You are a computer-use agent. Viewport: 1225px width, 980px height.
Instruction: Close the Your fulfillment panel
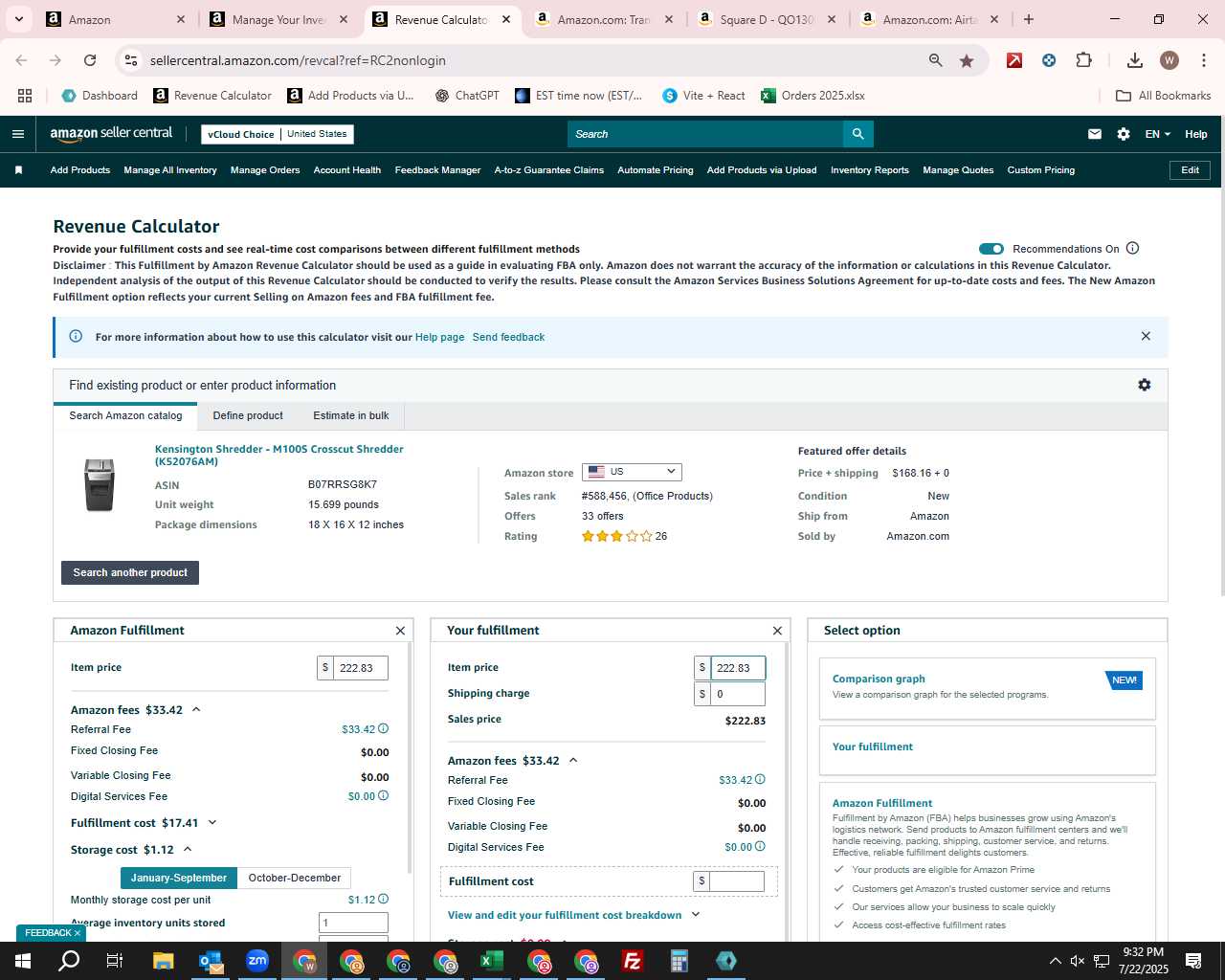(777, 631)
